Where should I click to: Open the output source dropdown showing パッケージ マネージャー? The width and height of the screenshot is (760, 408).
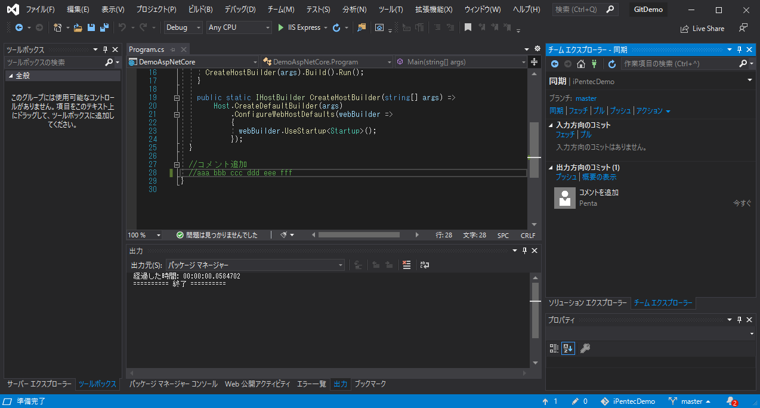click(254, 265)
